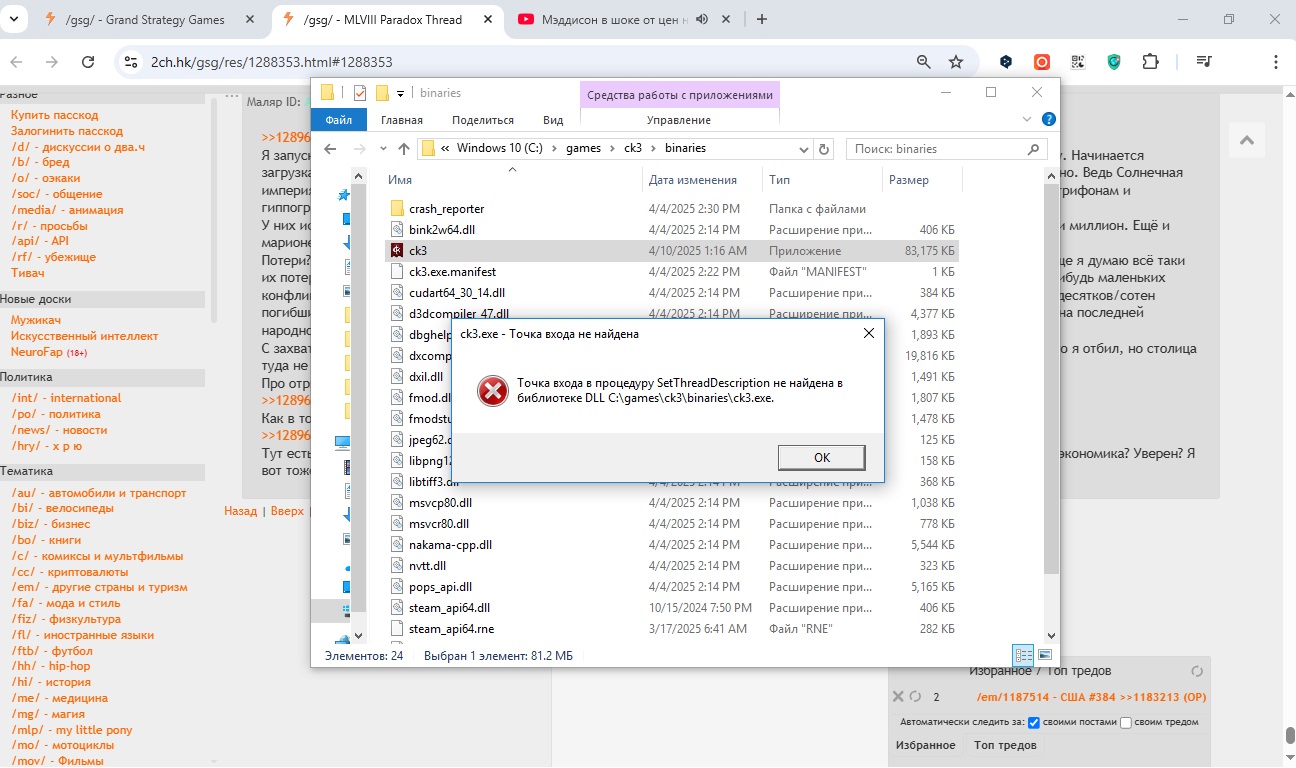Screen dimensions: 1296x768
Task: Toggle the Properties checkmark in Explorer quick access
Action: [x=360, y=93]
